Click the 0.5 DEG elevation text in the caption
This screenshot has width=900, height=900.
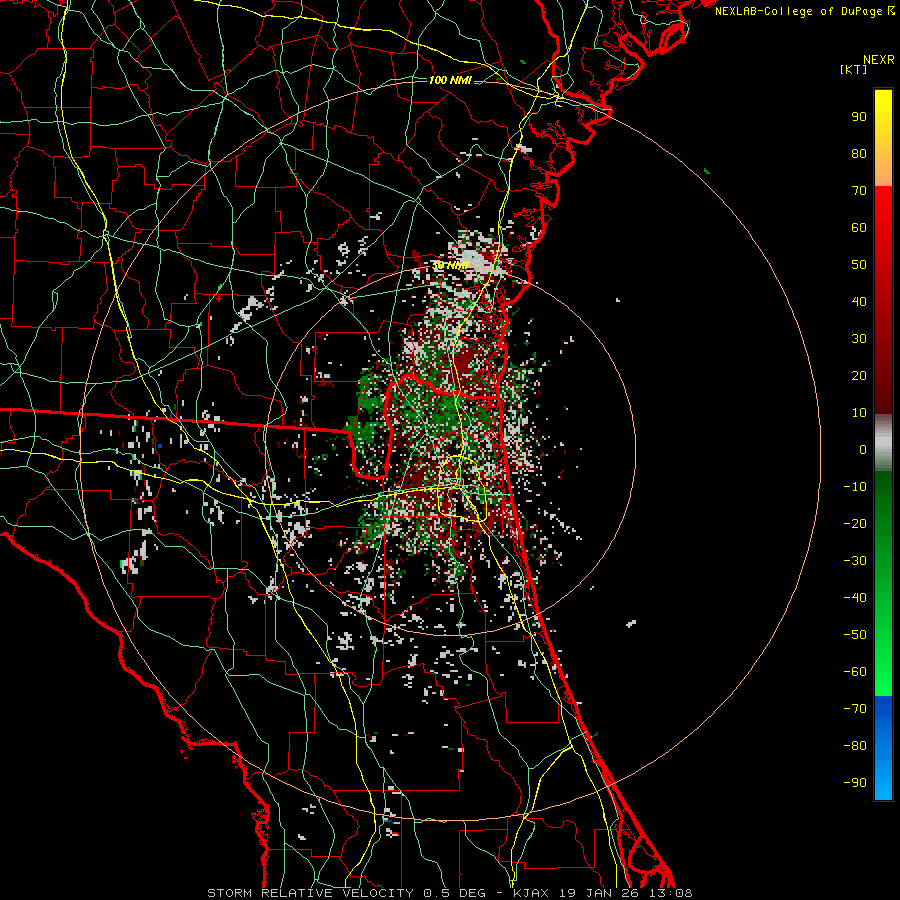pyautogui.click(x=454, y=893)
